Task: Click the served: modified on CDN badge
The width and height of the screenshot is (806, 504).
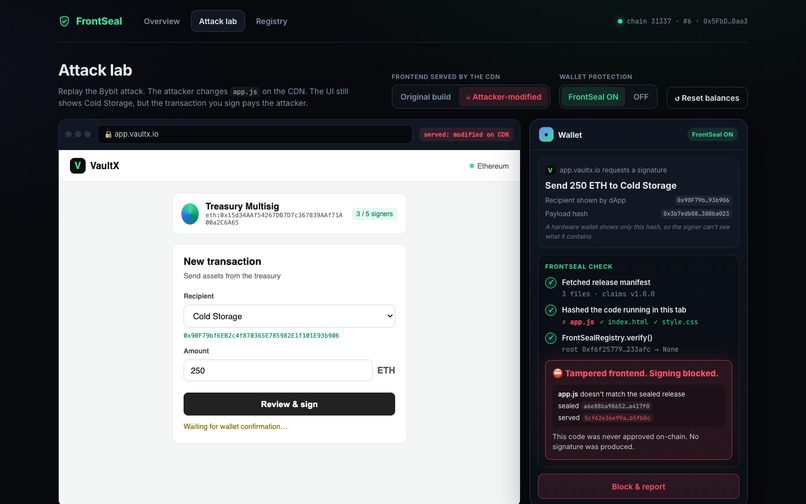Action: click(x=466, y=135)
